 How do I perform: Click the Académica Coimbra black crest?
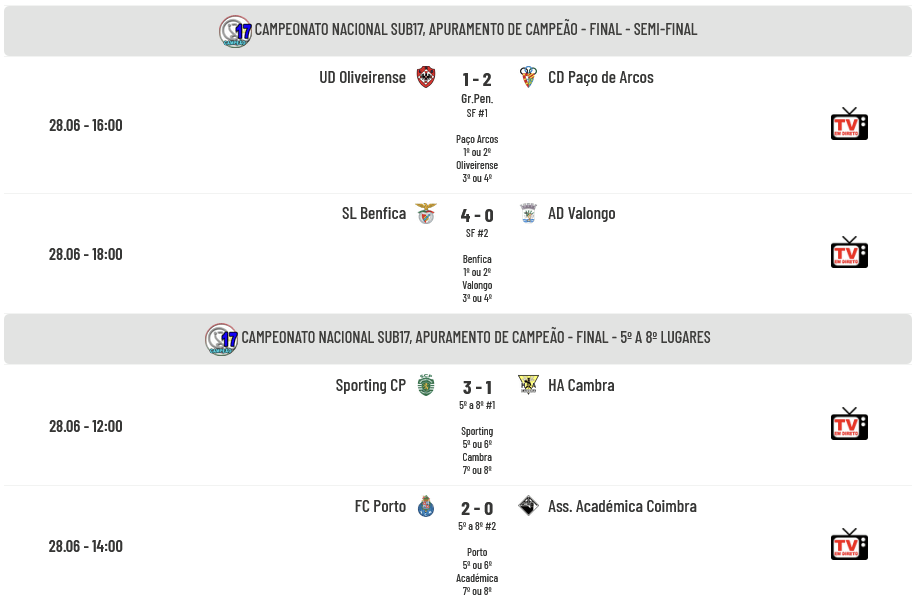tap(528, 505)
